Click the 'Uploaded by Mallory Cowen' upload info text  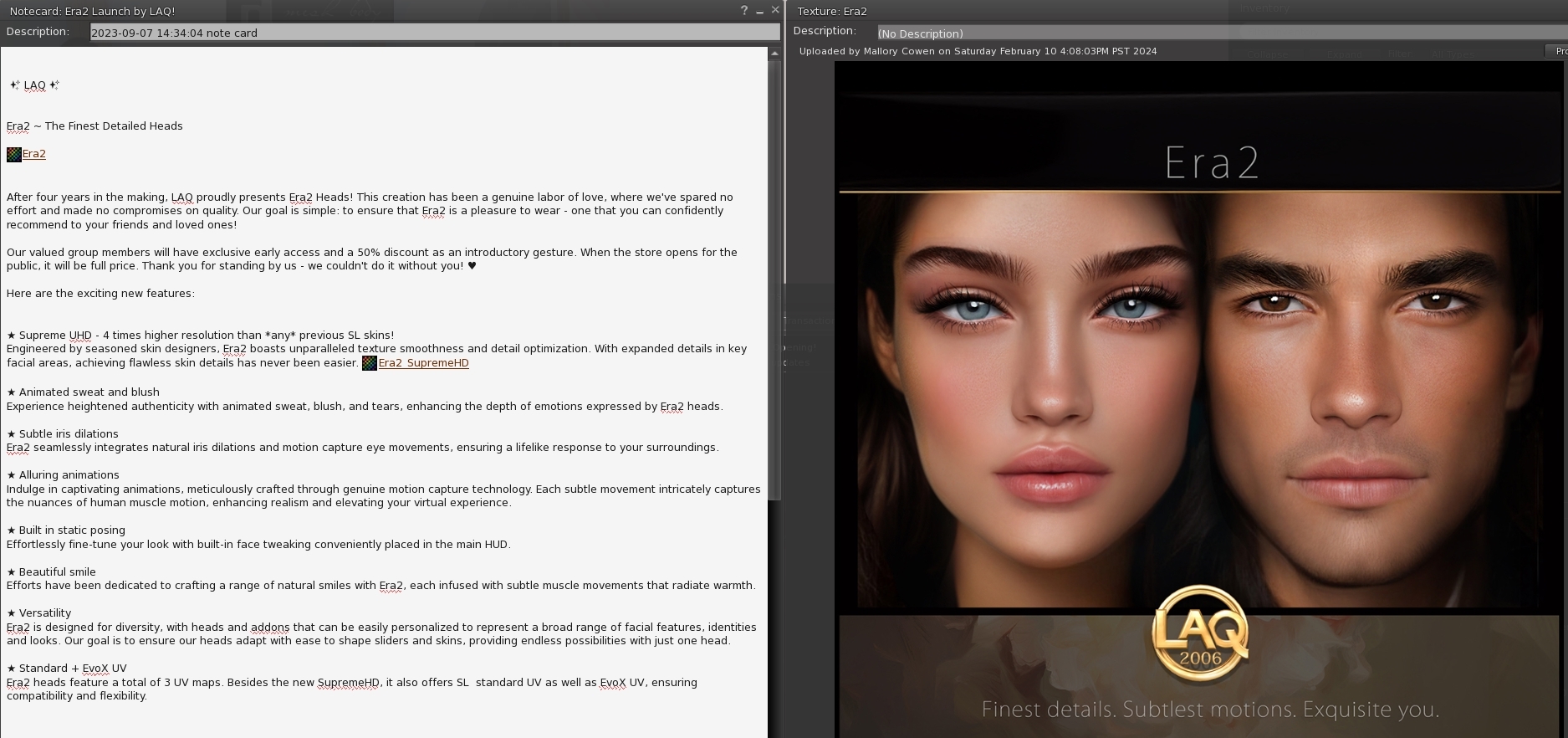click(x=978, y=51)
